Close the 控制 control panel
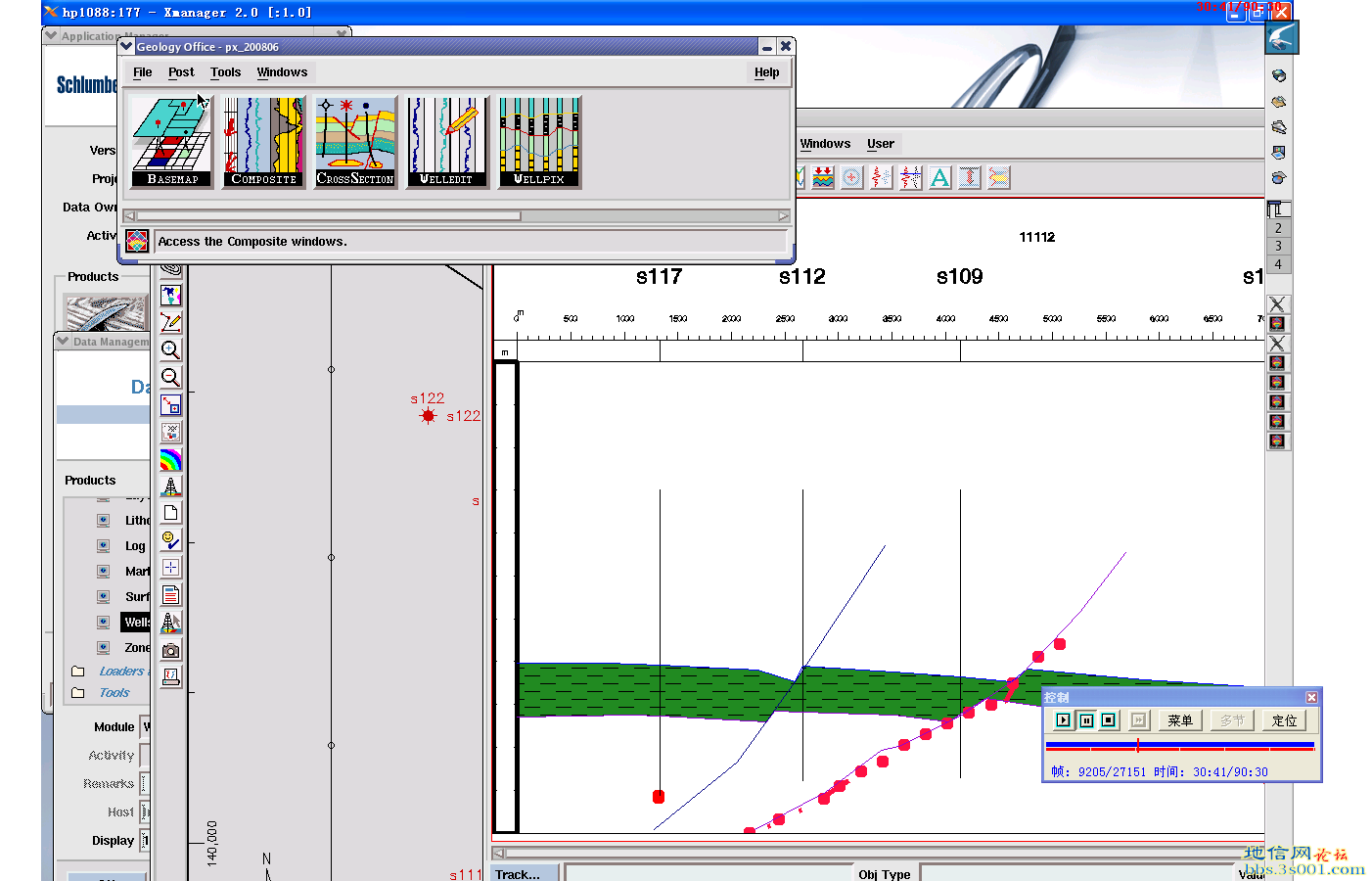The height and width of the screenshot is (881, 1372). tap(1311, 697)
